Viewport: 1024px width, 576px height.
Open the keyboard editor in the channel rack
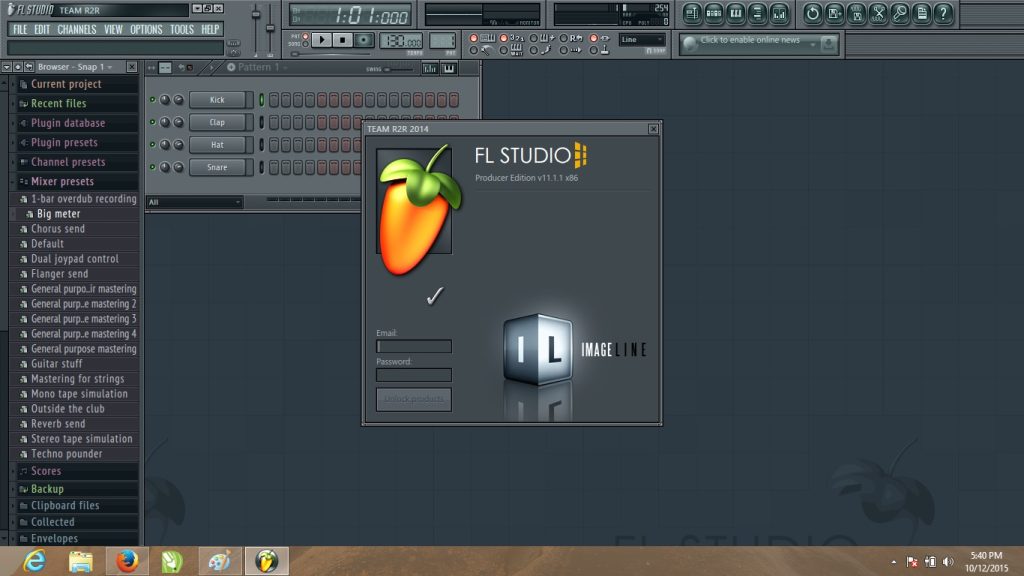point(448,69)
